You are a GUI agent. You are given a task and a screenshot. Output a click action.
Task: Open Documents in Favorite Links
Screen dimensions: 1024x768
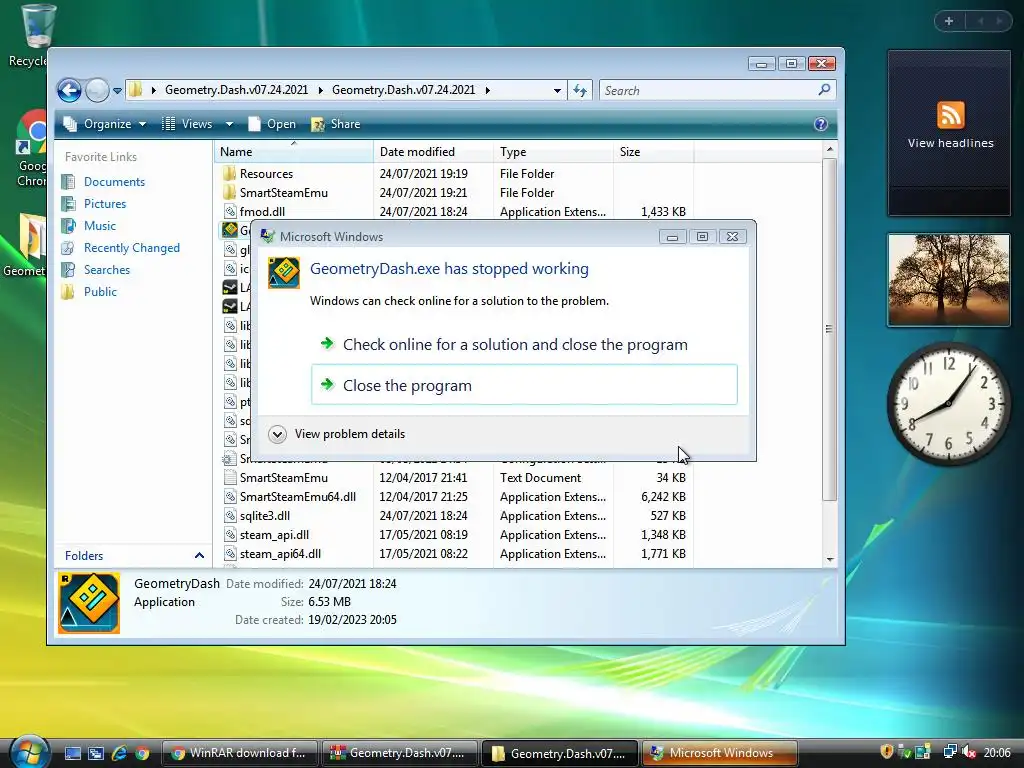tap(114, 182)
